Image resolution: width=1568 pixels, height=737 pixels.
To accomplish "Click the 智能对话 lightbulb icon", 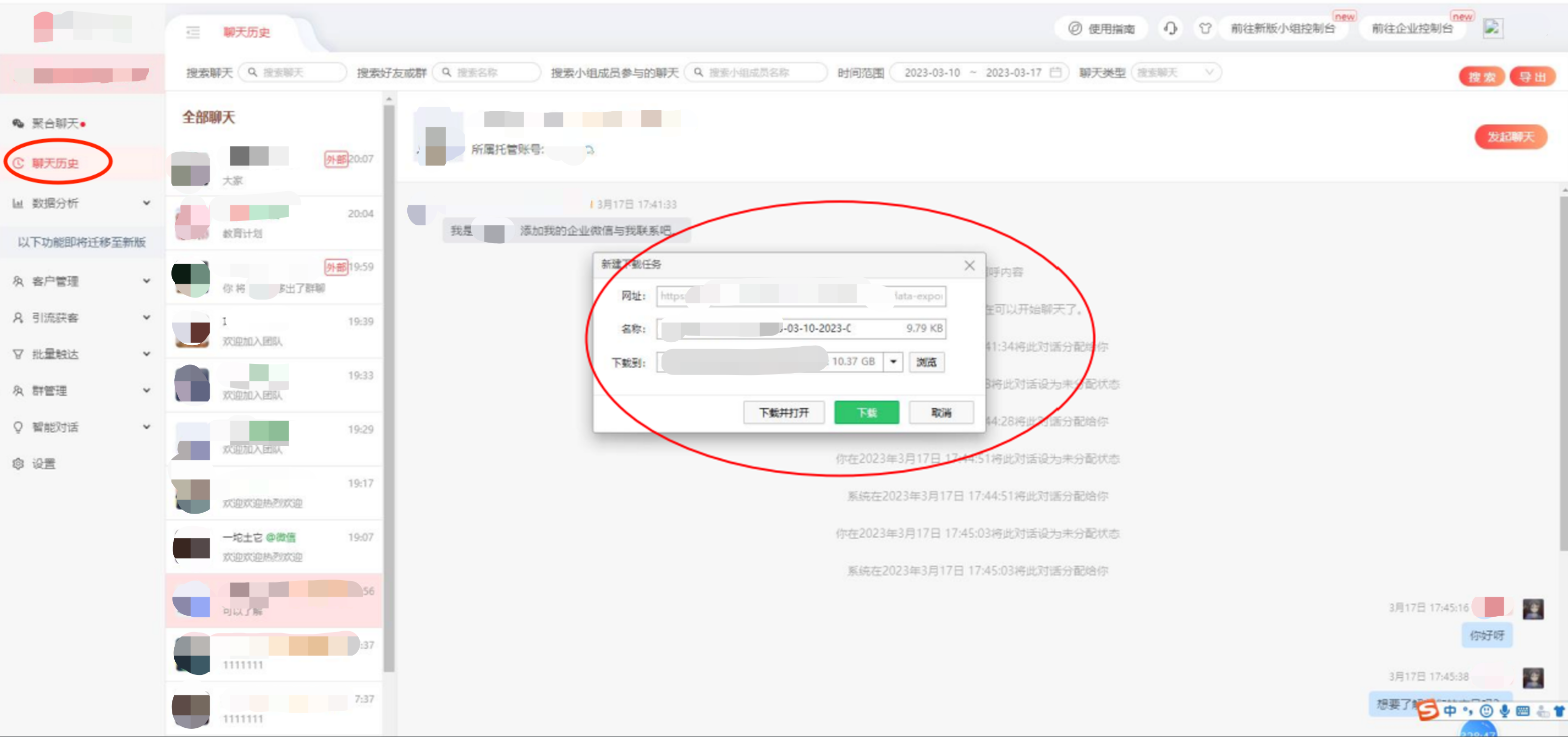I will pyautogui.click(x=18, y=427).
